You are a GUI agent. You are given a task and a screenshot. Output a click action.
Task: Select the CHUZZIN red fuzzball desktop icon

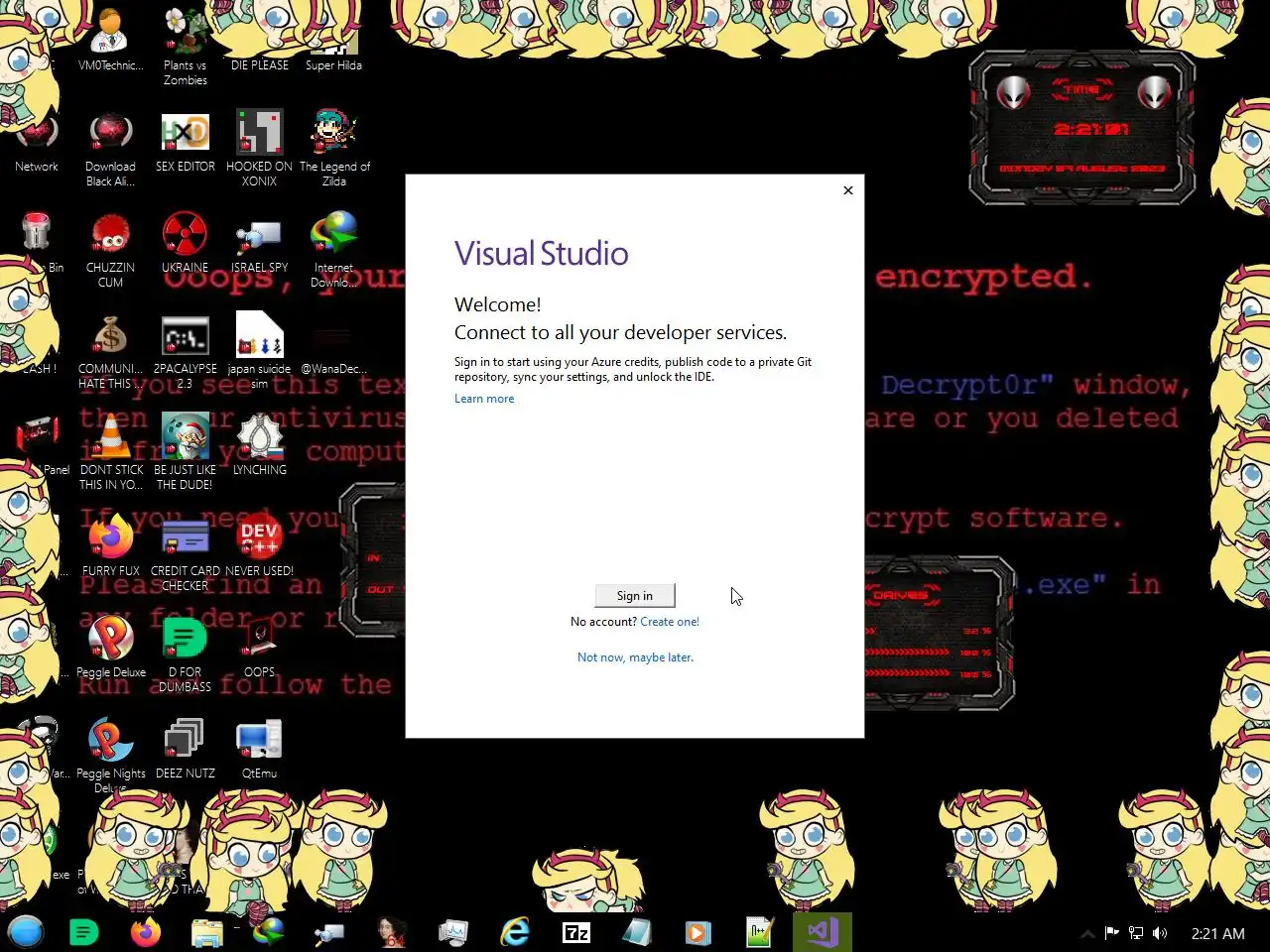[x=110, y=250]
